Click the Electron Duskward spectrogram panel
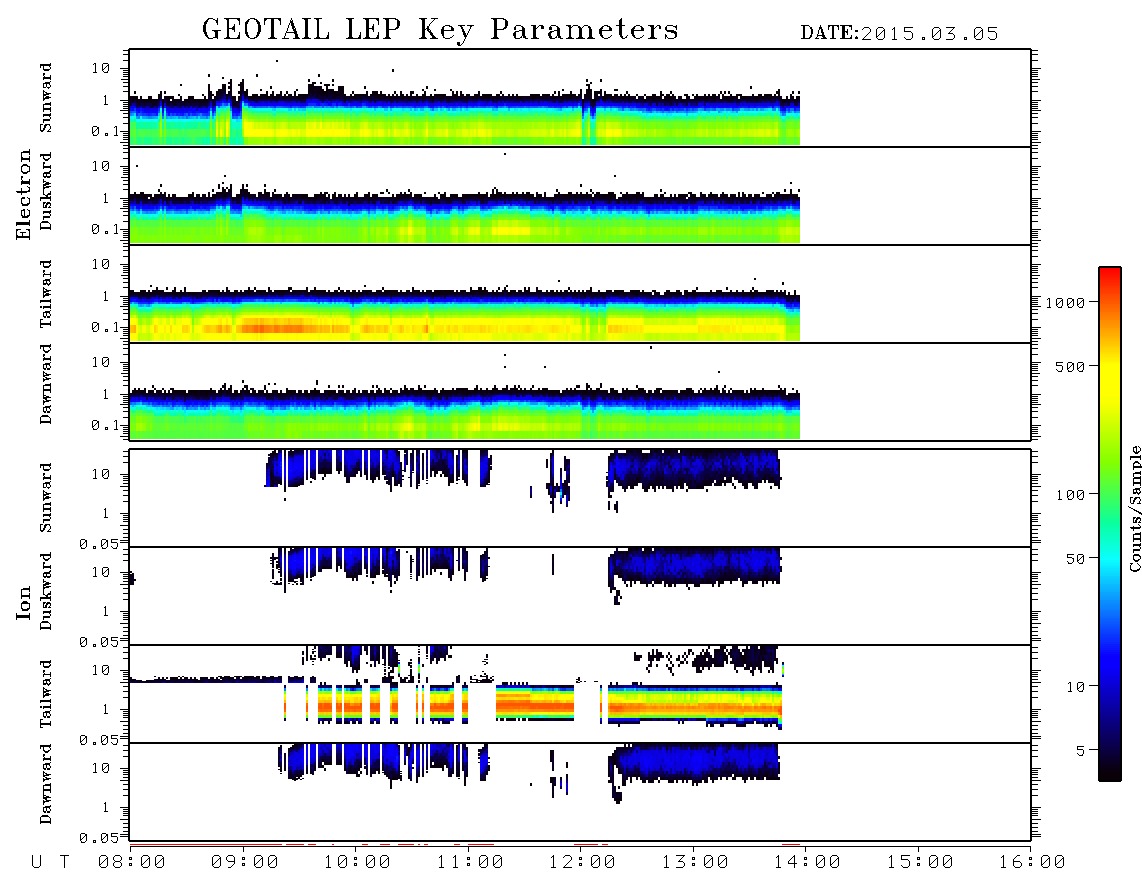This screenshot has width=1142, height=880. [580, 196]
